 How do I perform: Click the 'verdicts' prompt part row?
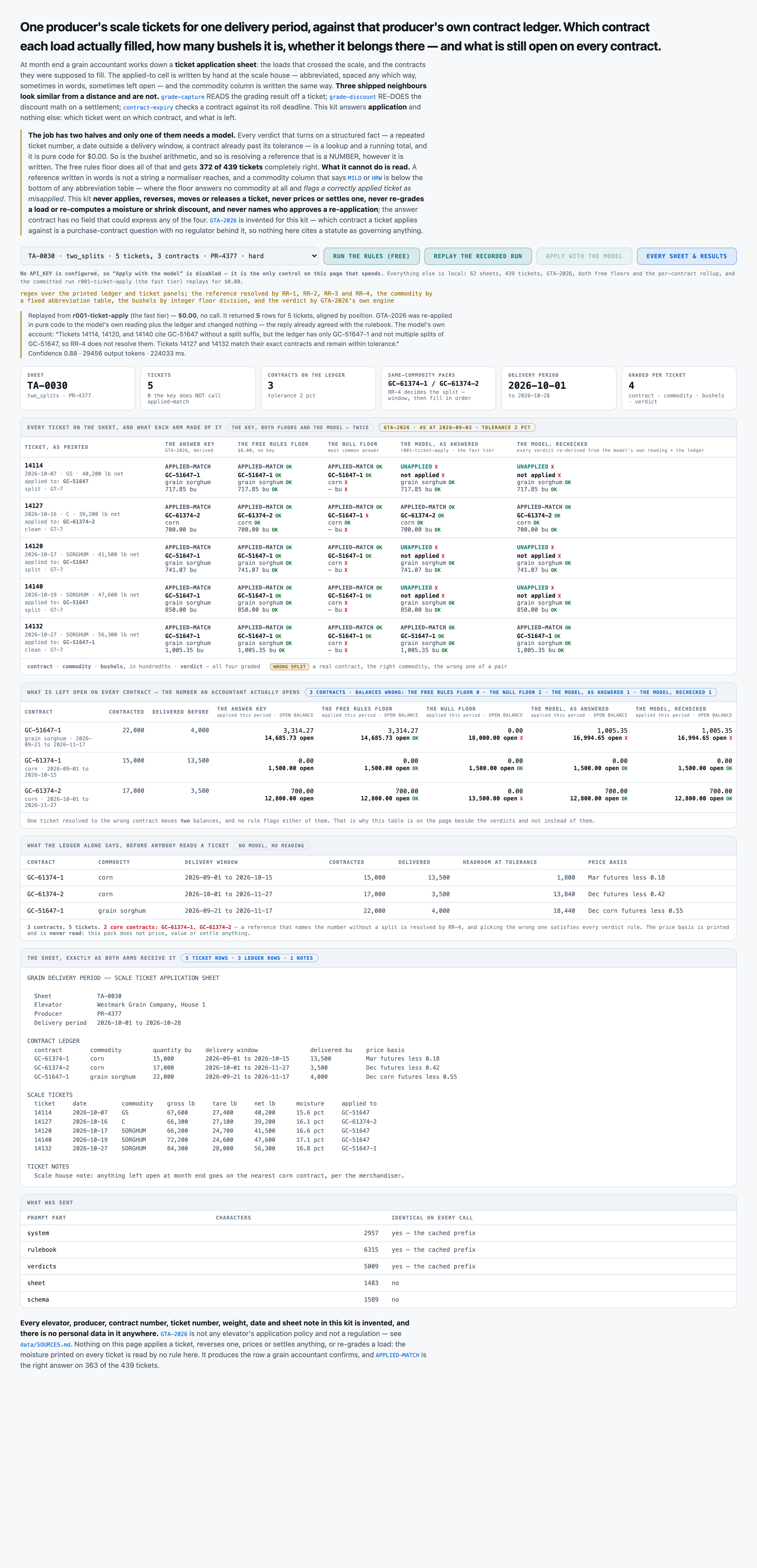click(x=378, y=1267)
